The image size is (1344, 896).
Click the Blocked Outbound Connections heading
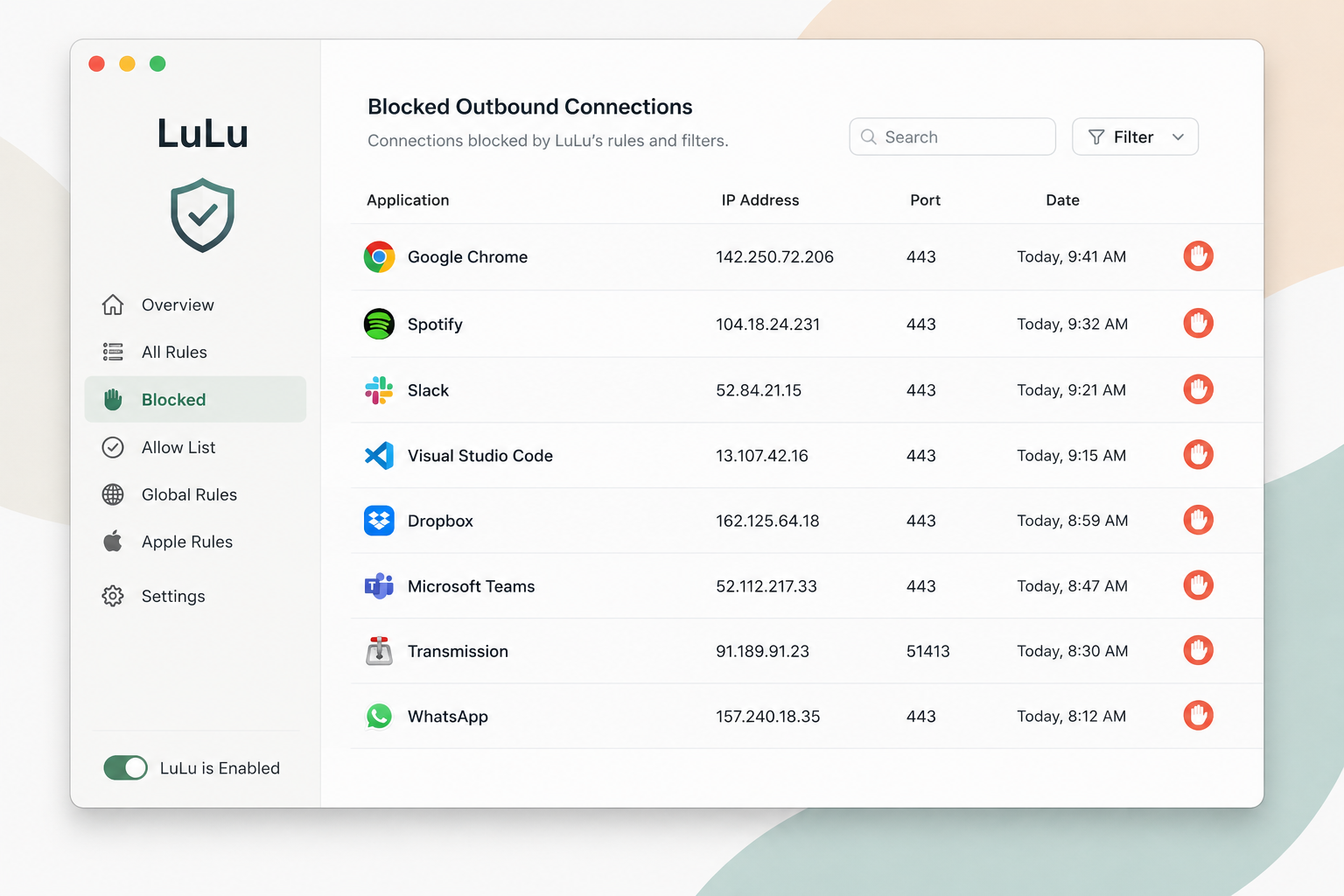[529, 107]
